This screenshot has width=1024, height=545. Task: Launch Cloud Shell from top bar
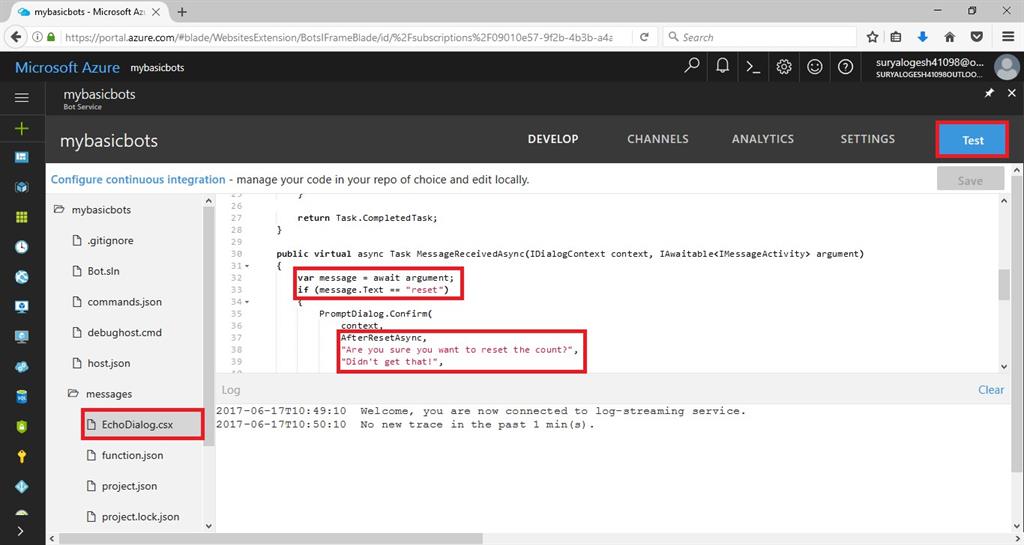click(x=753, y=67)
